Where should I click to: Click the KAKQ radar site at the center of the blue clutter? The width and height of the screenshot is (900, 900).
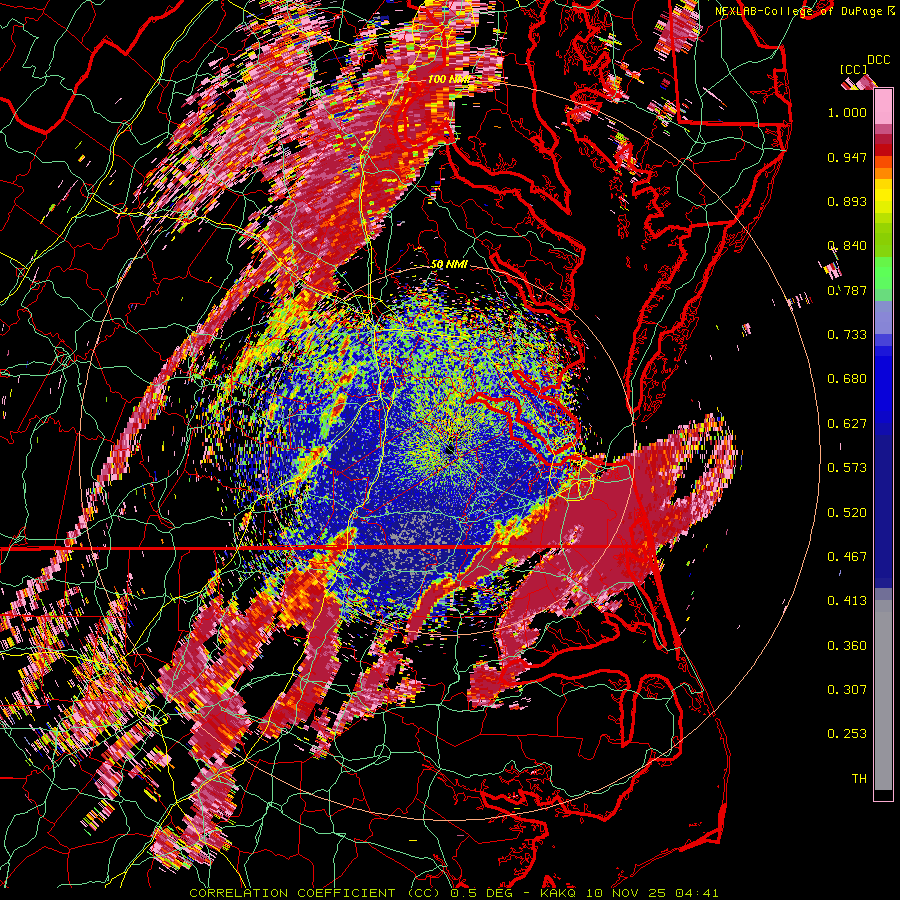448,452
